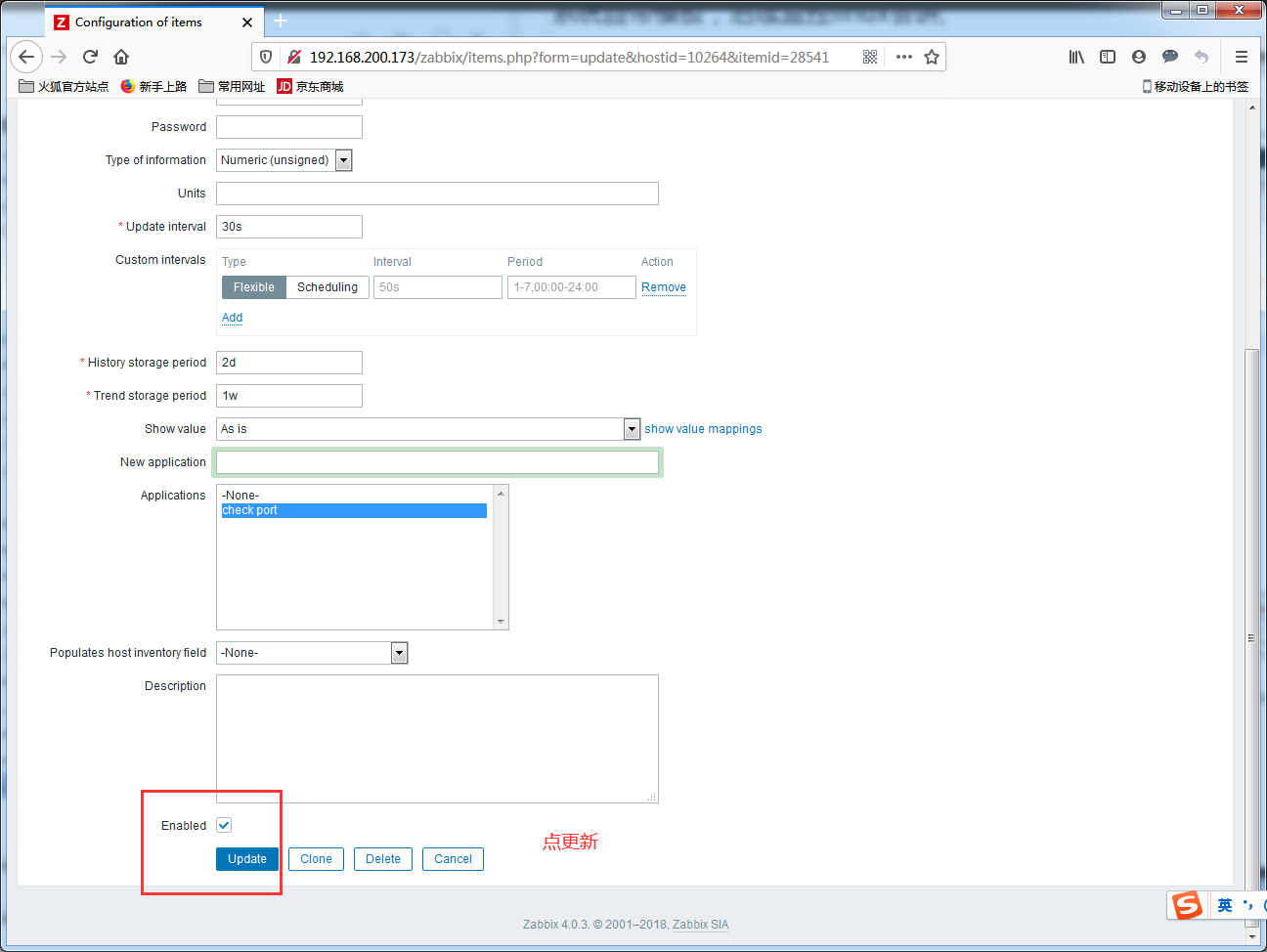Cancel editing the item

(x=453, y=859)
